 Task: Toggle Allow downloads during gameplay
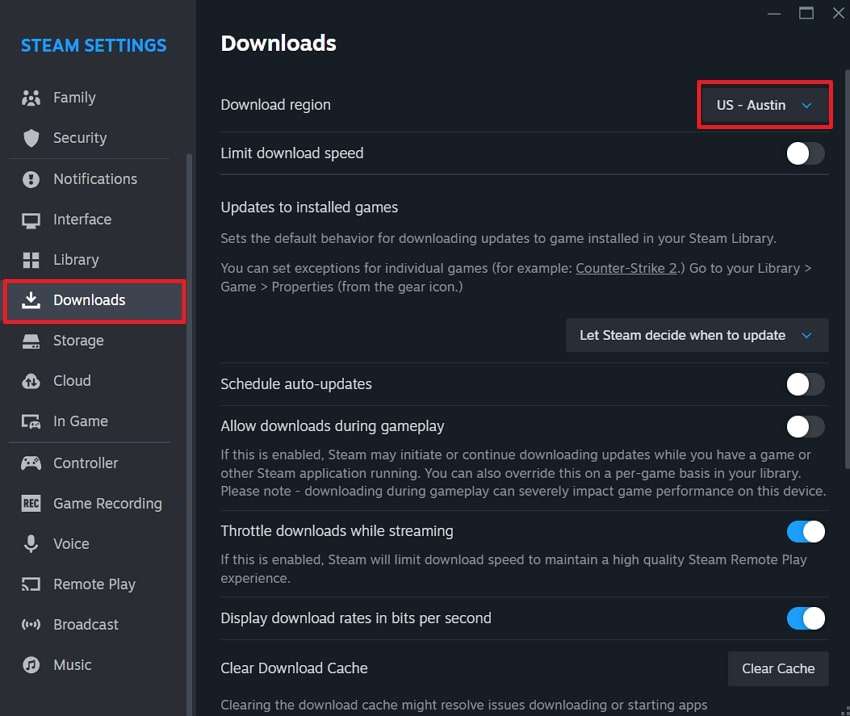(x=806, y=427)
